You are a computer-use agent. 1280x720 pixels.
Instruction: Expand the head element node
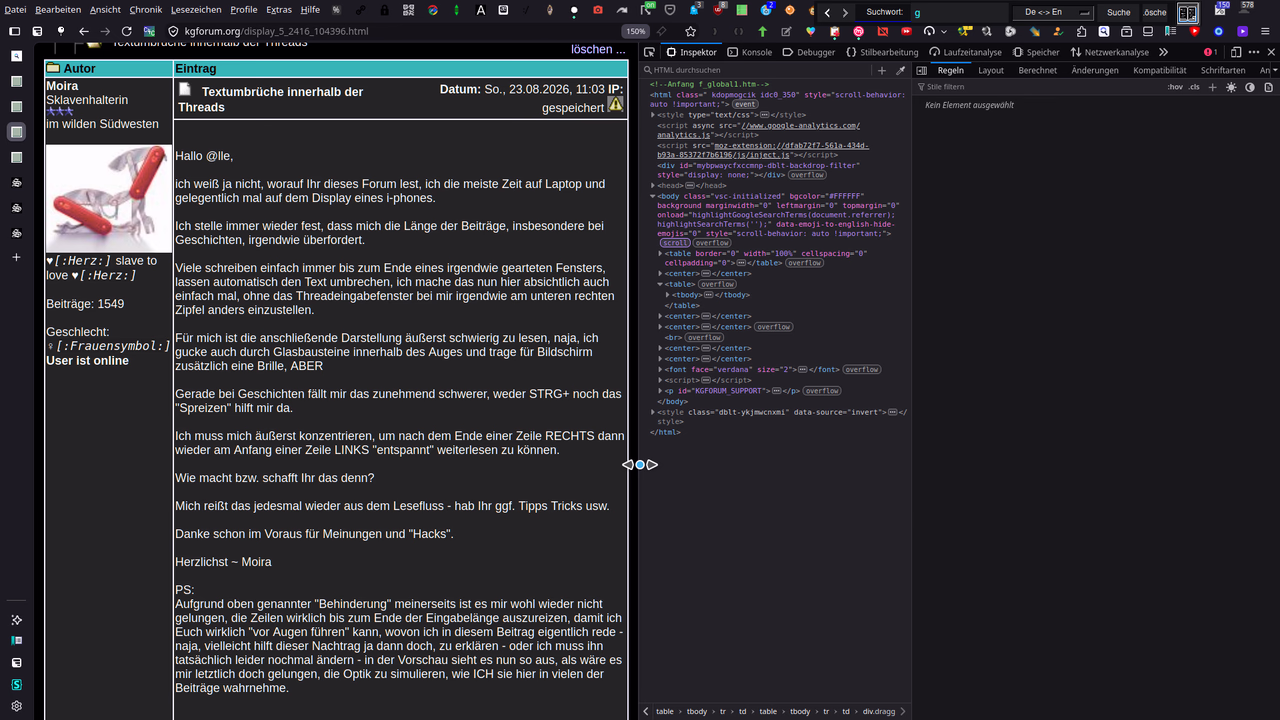tap(653, 186)
